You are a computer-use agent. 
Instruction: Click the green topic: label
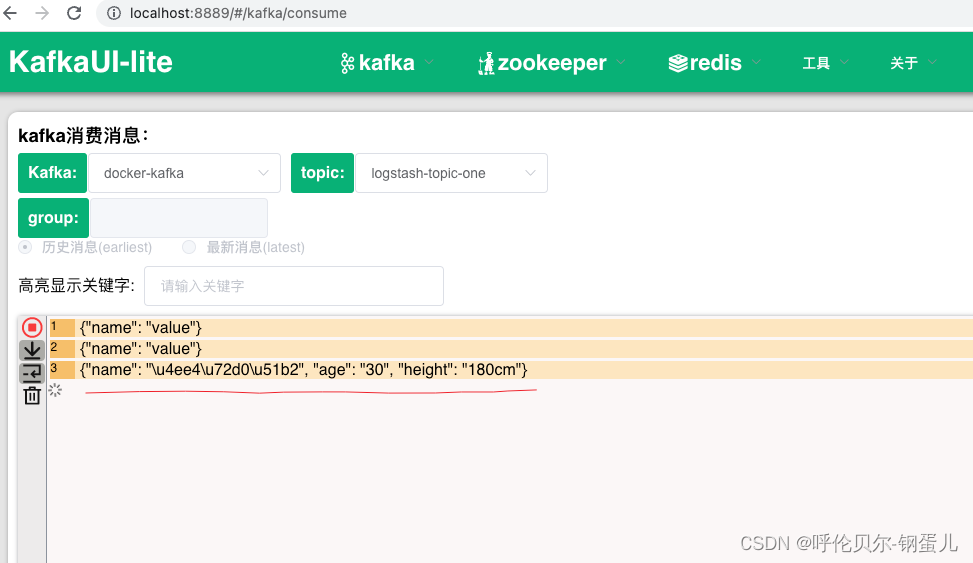tap(322, 173)
